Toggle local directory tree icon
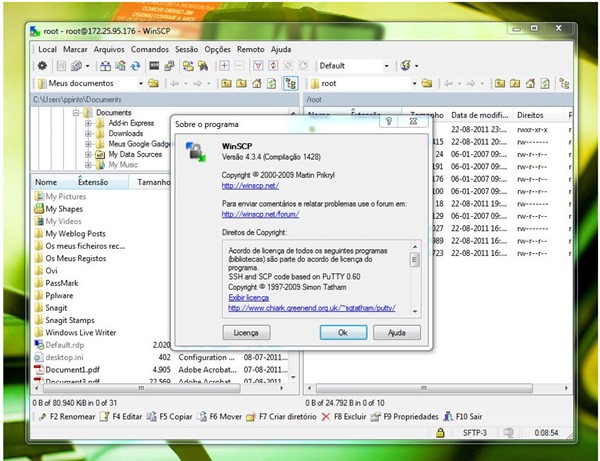 (x=290, y=83)
